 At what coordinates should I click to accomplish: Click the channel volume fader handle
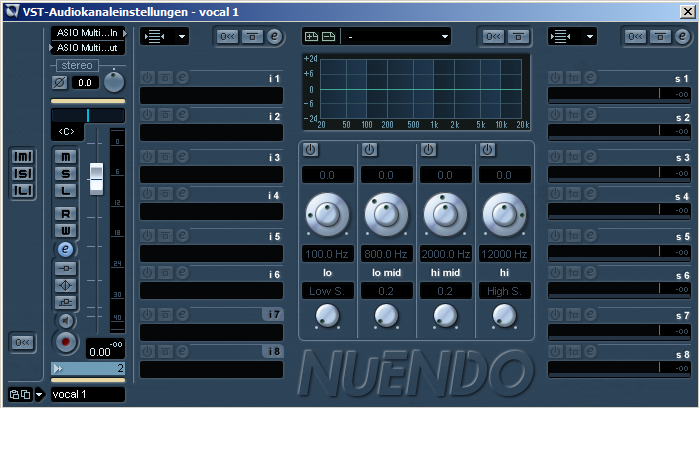pos(96,179)
